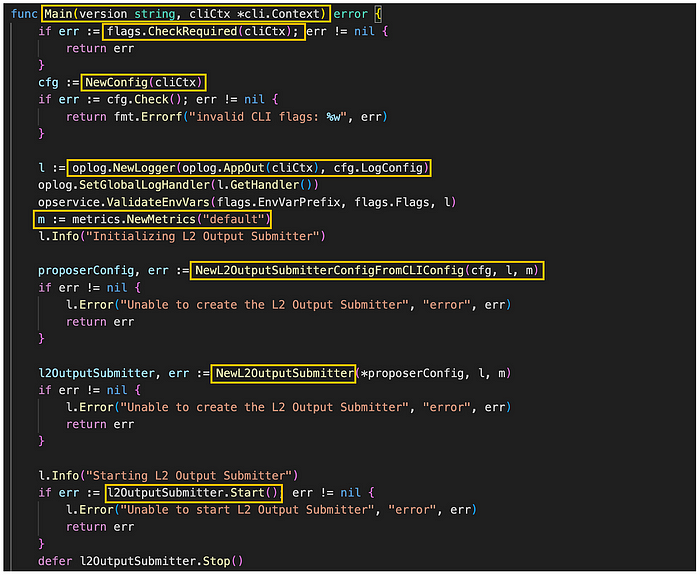This screenshot has width=700, height=575.
Task: Click the "flags.Flags" argument
Action: click(392, 202)
